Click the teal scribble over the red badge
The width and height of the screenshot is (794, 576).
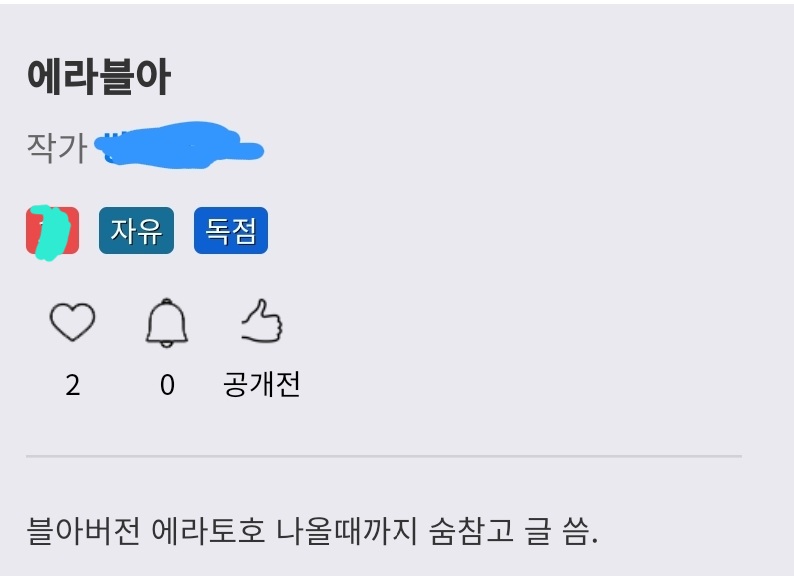[51, 233]
